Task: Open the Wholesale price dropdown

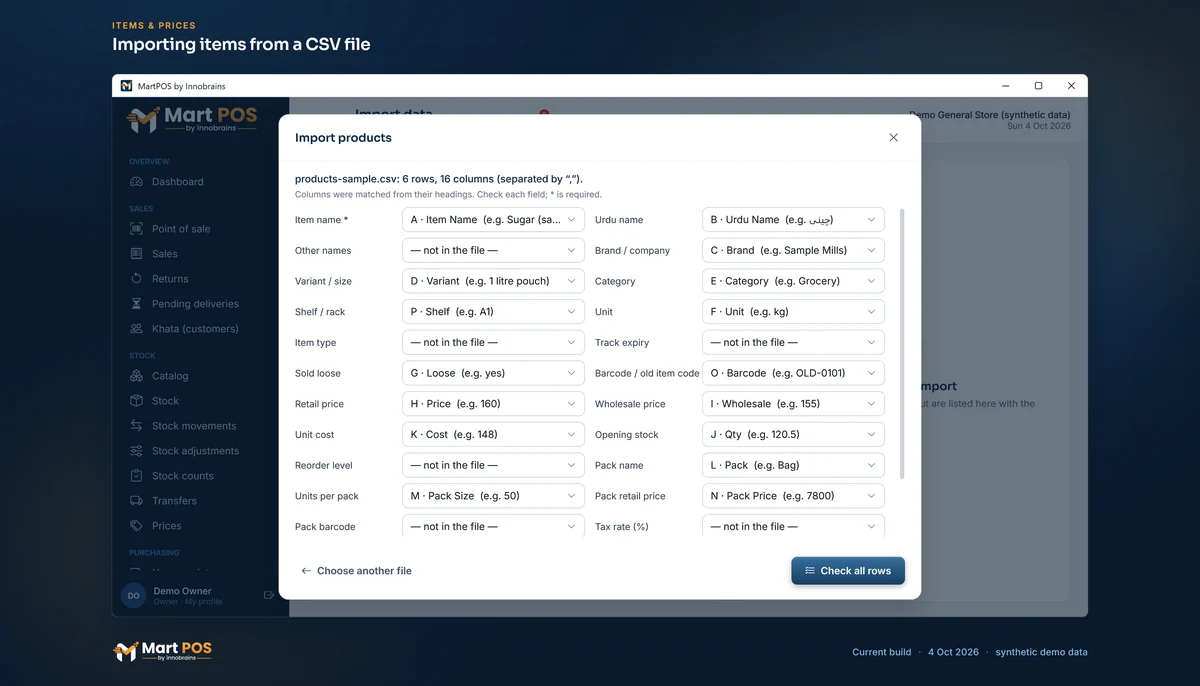Action: click(x=793, y=404)
